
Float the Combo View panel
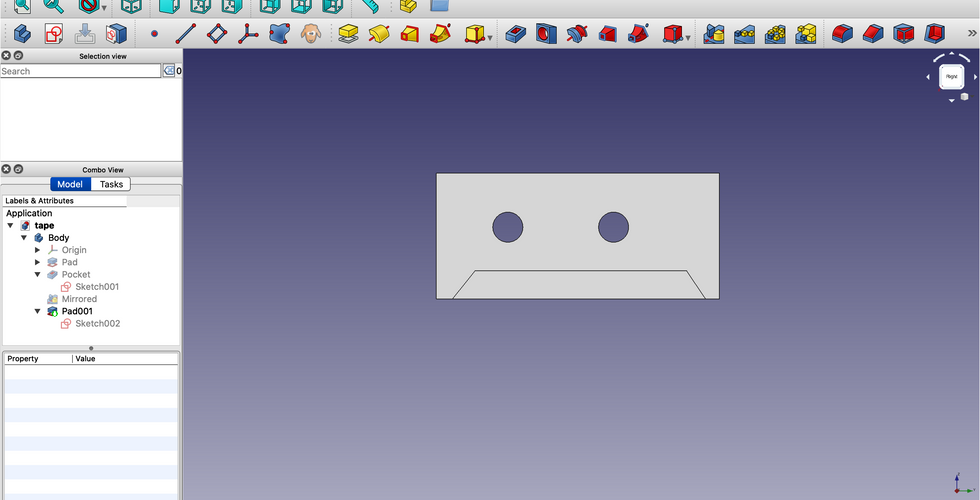18,169
